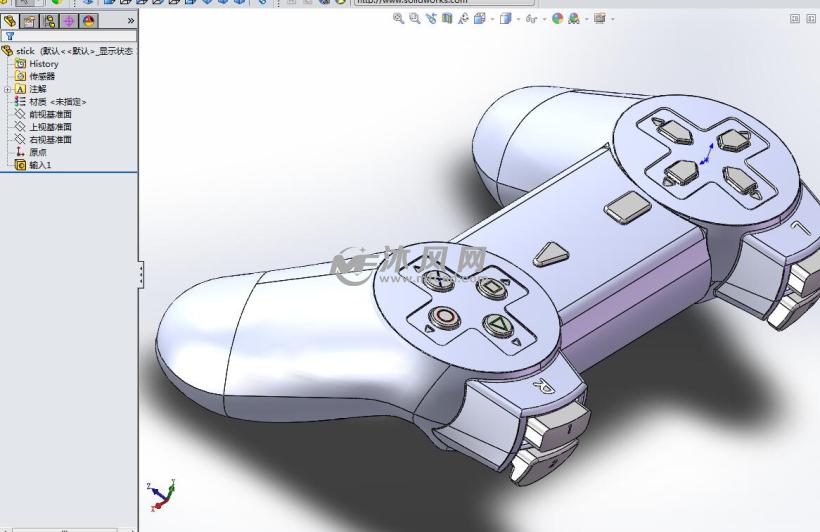Viewport: 820px width, 532px height.
Task: Click the Dynamic Annotation Views icon
Action: tap(463, 19)
